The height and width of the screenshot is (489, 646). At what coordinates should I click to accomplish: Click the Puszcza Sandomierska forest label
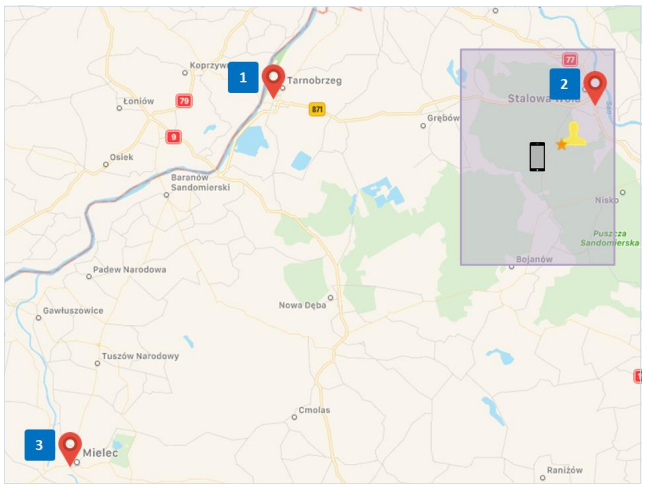click(x=610, y=238)
